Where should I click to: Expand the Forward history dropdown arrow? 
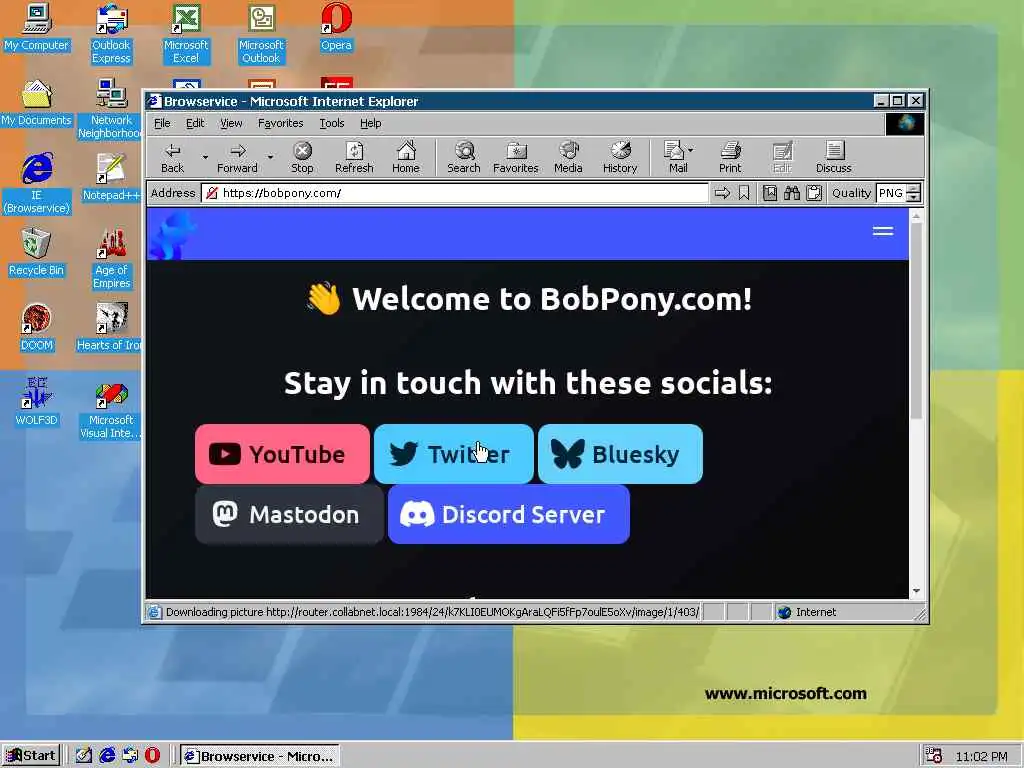pyautogui.click(x=270, y=157)
